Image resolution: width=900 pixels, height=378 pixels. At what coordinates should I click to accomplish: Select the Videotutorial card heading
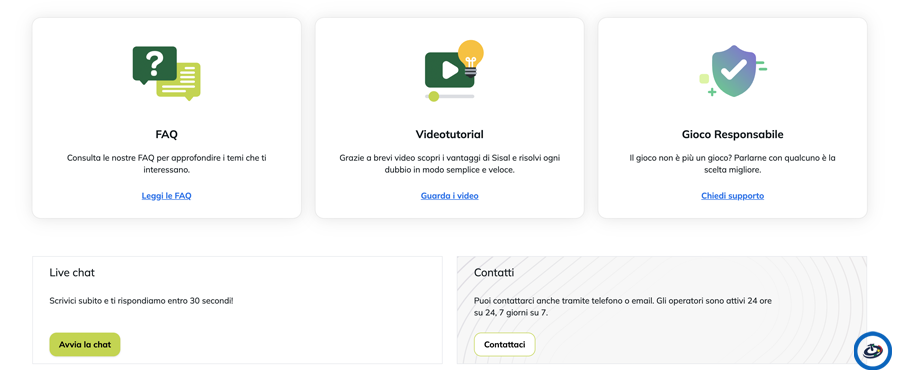click(449, 135)
